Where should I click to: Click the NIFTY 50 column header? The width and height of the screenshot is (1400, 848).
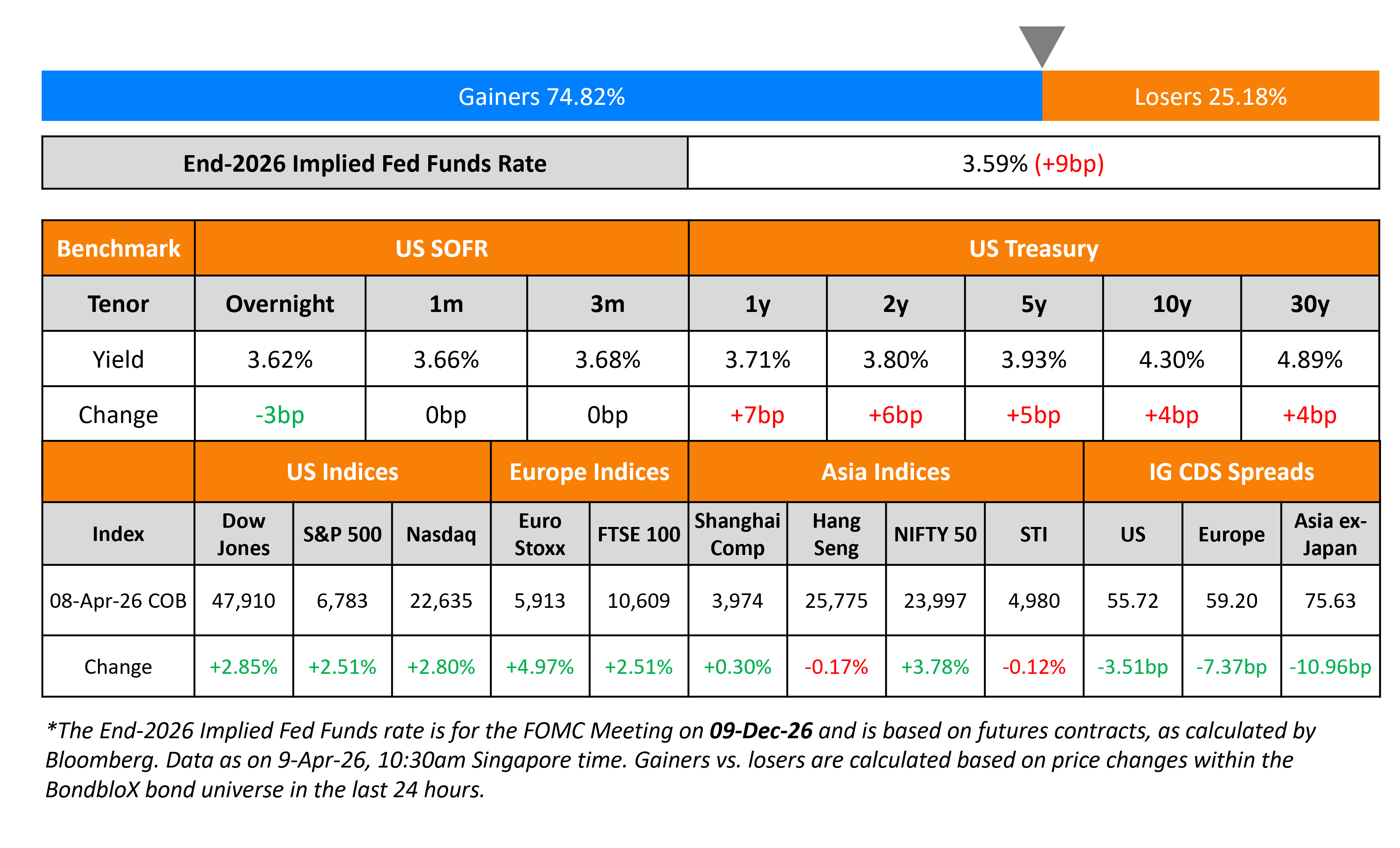coord(935,534)
